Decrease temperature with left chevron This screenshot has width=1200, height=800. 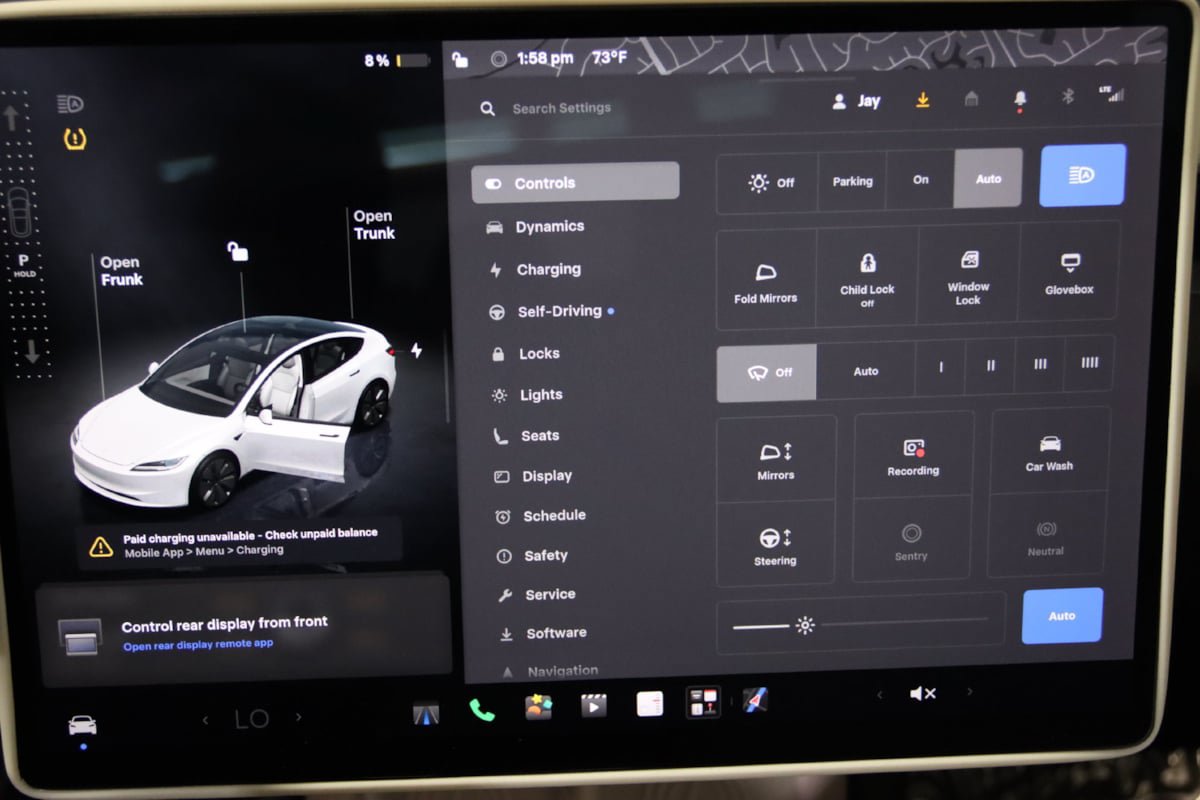coord(205,719)
